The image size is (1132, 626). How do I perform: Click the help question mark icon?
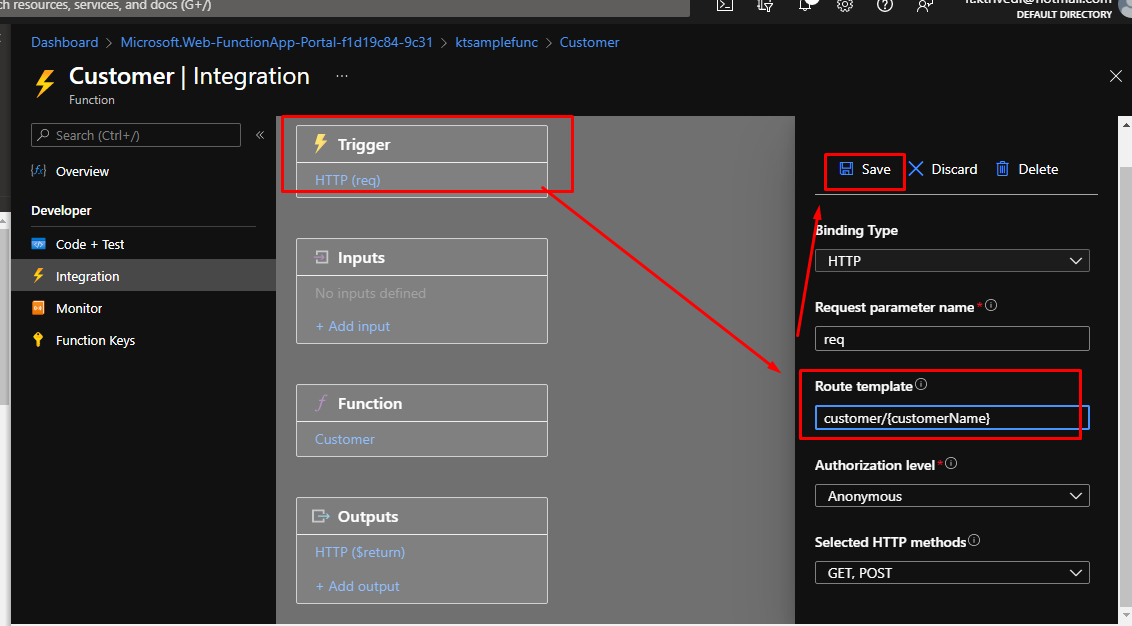884,5
